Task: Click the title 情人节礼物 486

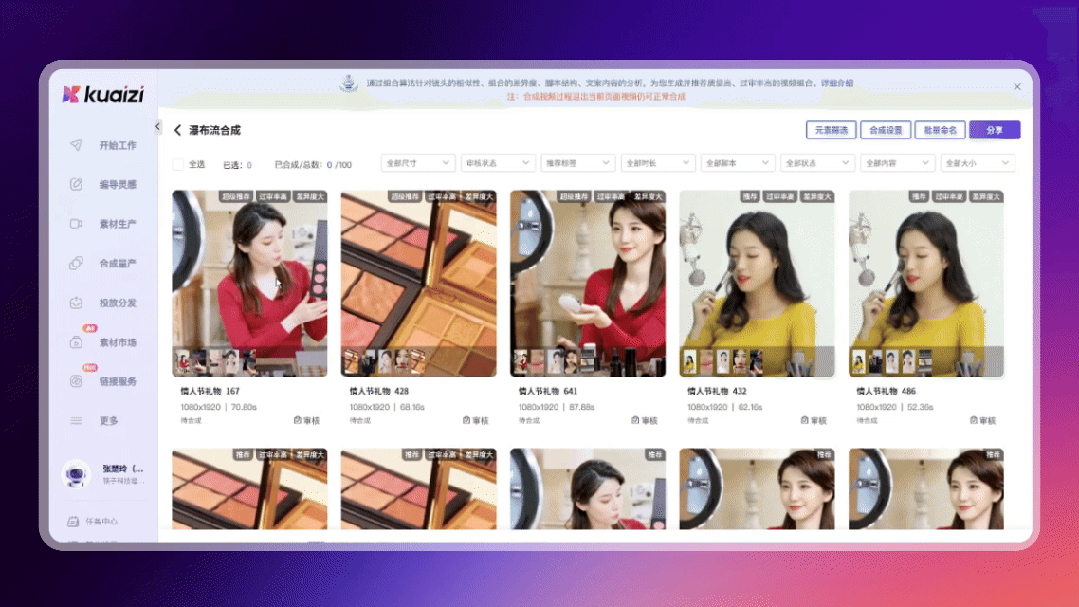Action: click(x=886, y=391)
